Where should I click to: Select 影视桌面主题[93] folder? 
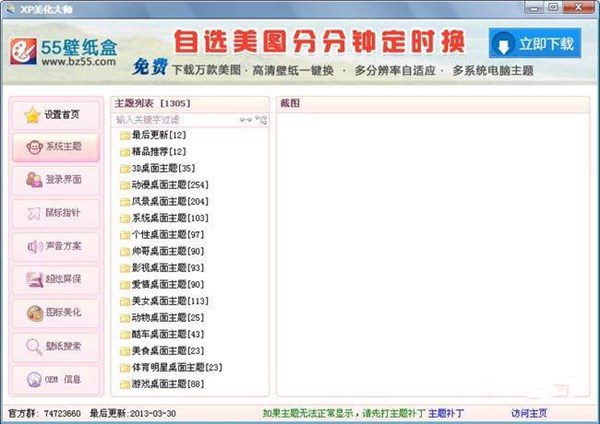tap(162, 268)
